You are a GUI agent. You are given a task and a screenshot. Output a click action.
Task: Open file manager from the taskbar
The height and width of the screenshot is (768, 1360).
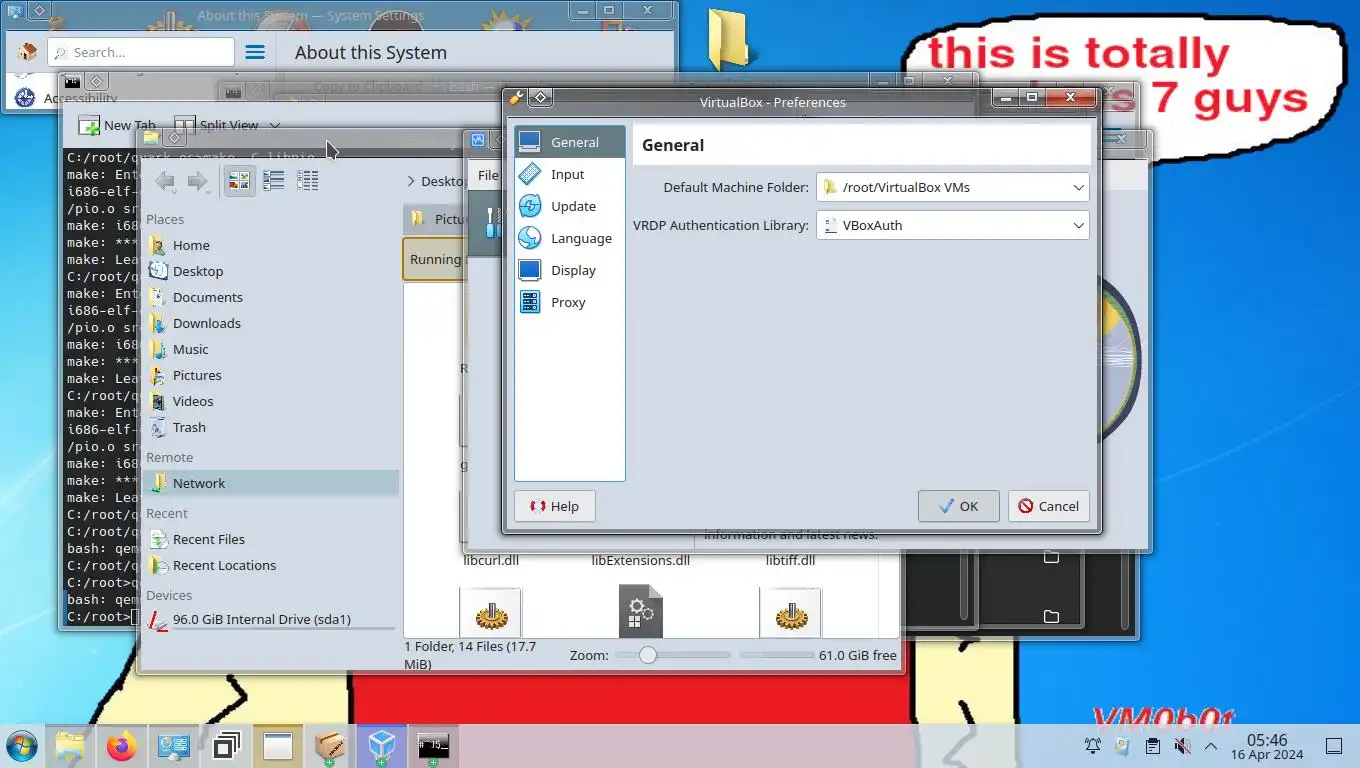[x=70, y=746]
